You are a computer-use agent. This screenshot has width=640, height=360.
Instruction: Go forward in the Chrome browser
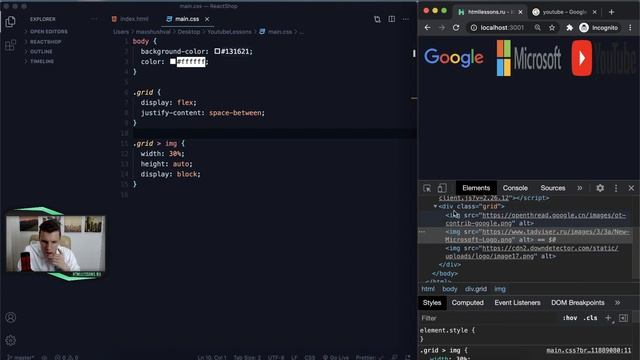pyautogui.click(x=442, y=28)
